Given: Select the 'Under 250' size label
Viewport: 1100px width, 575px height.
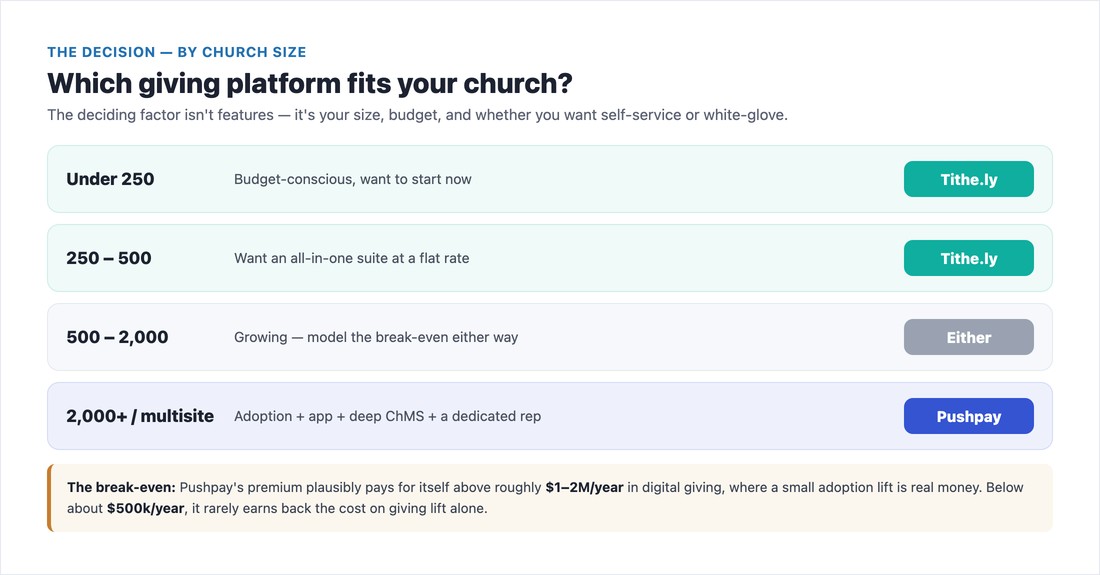Looking at the screenshot, I should point(110,180).
